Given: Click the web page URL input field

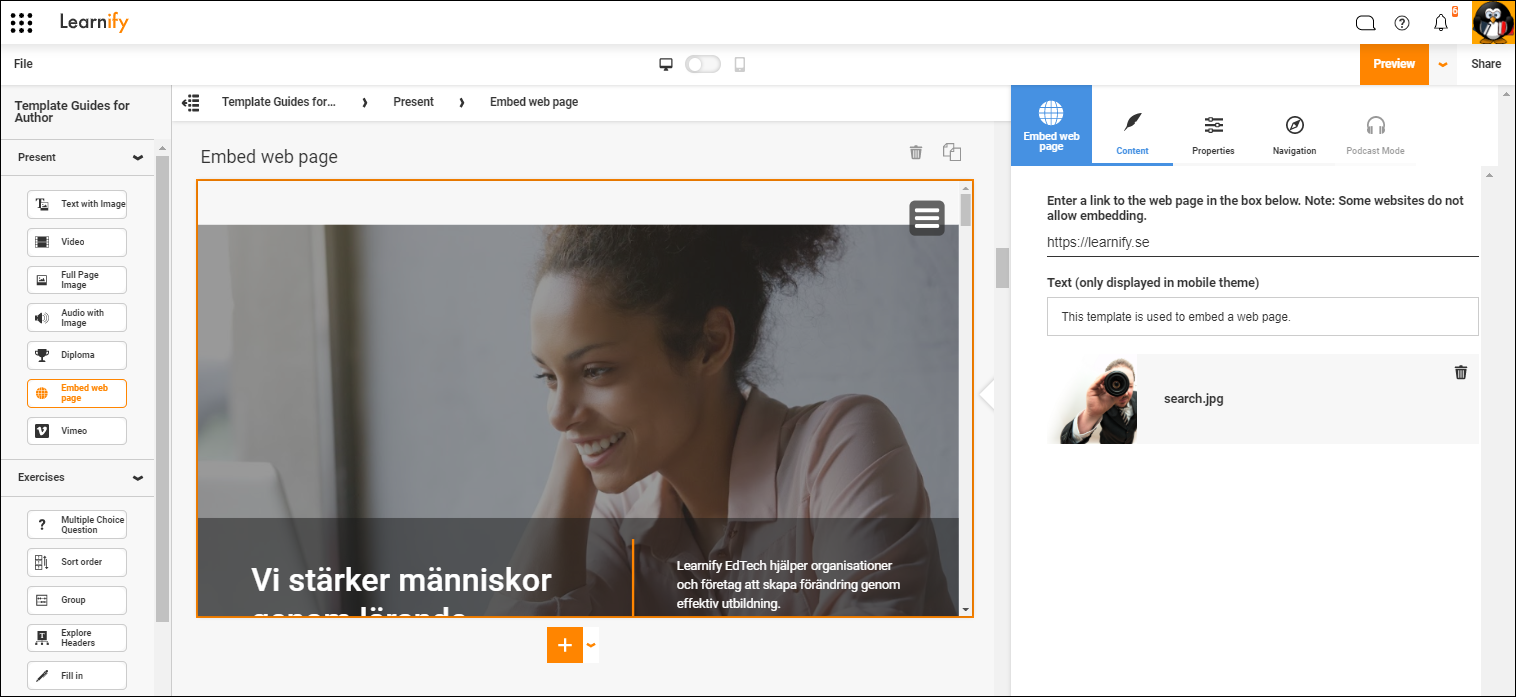Looking at the screenshot, I should 1262,242.
